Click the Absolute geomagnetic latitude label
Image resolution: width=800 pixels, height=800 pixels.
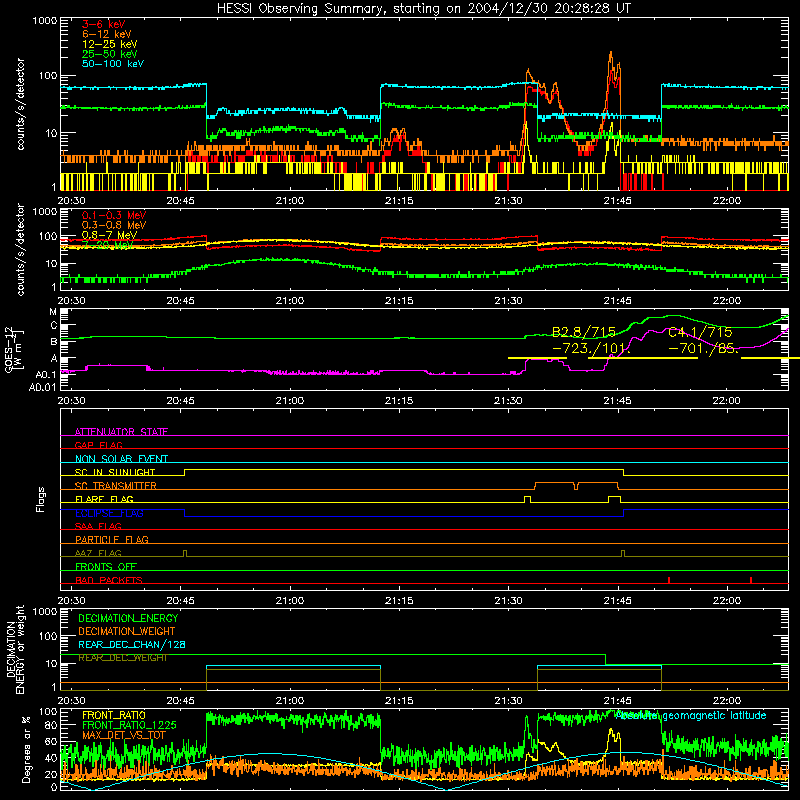point(691,715)
